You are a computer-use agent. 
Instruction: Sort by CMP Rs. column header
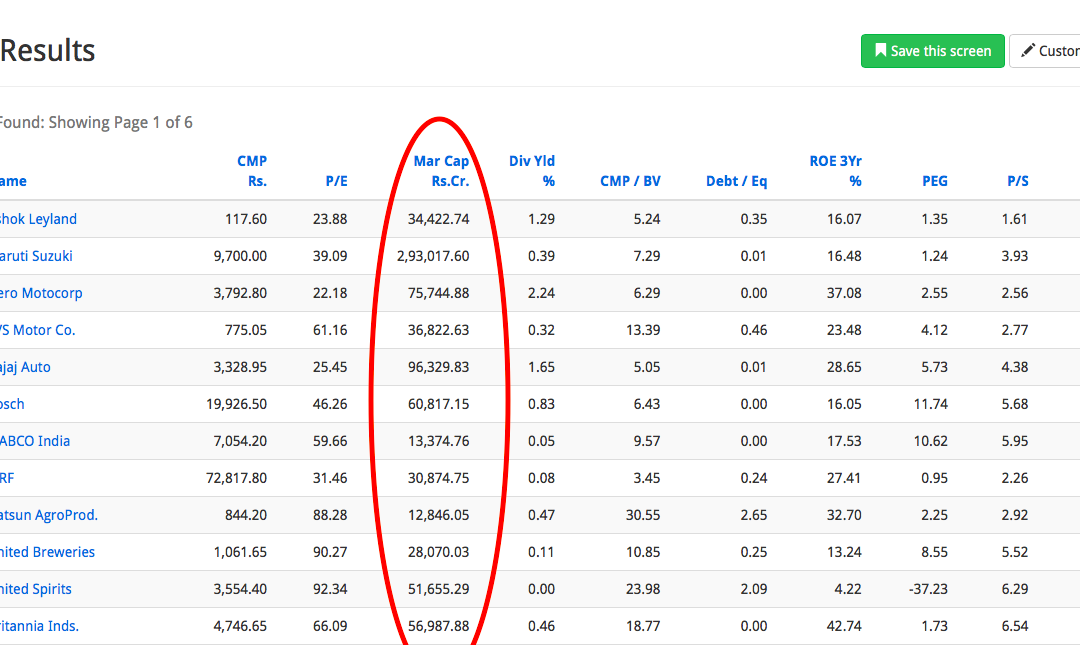click(x=251, y=171)
